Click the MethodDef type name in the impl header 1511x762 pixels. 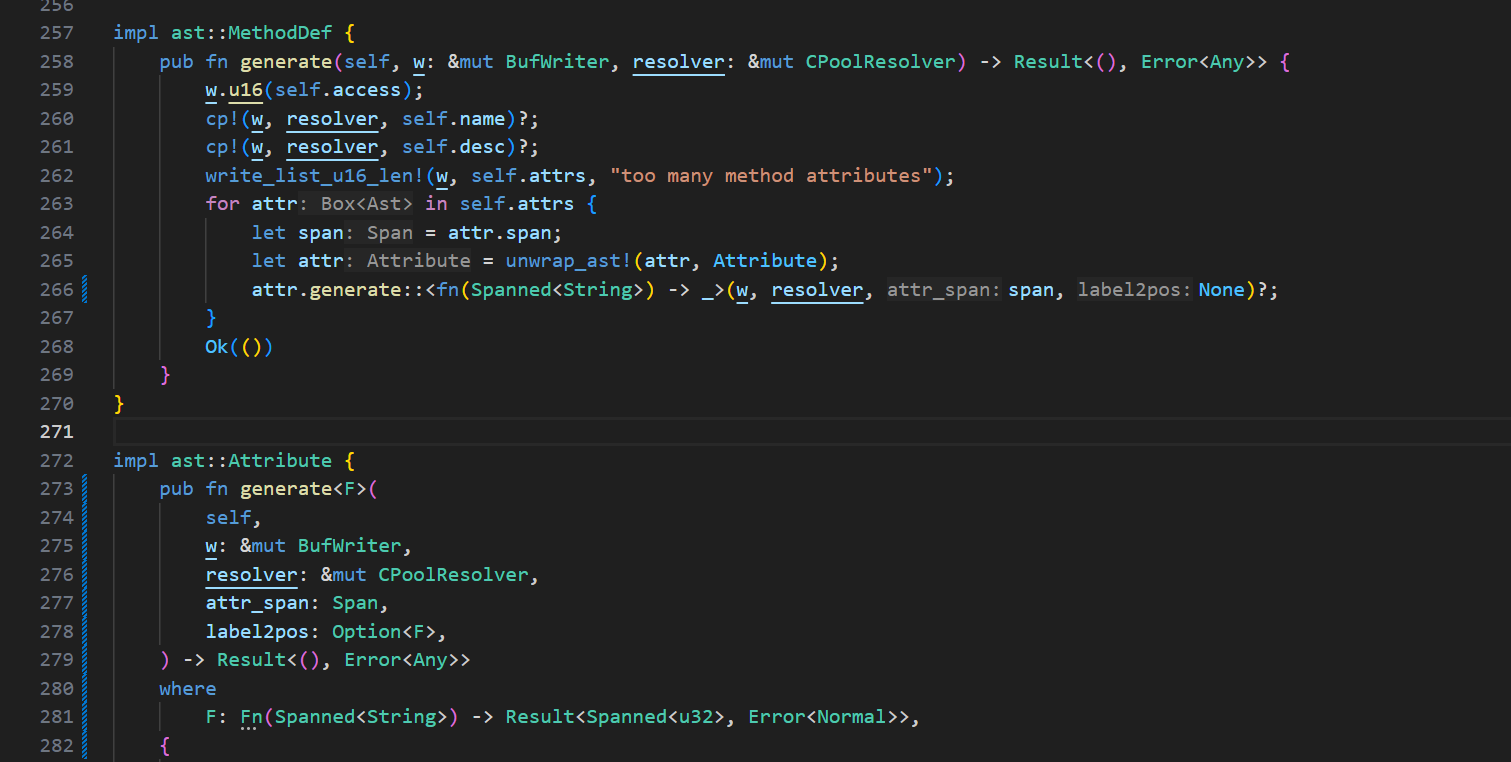280,33
